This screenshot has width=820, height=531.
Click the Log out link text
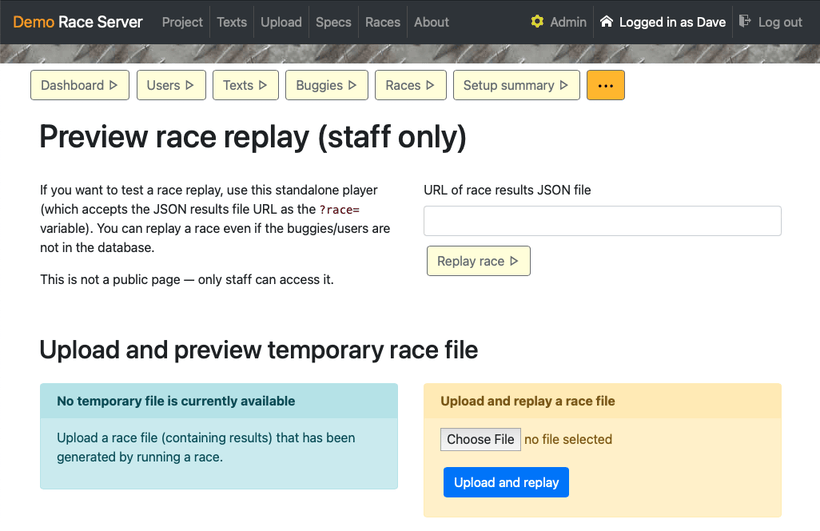pyautogui.click(x=780, y=22)
